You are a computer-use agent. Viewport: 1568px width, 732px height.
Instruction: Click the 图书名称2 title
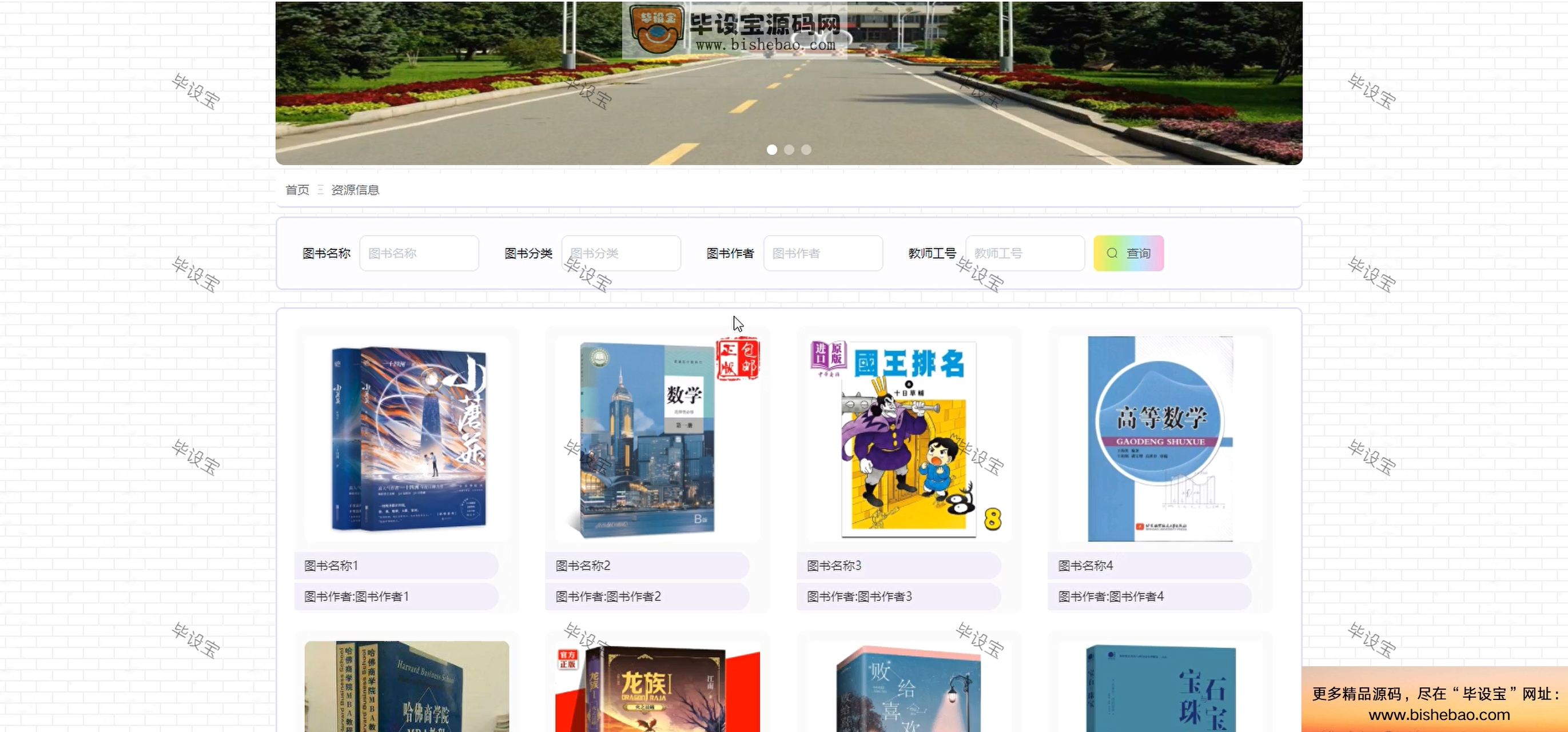[x=583, y=565]
